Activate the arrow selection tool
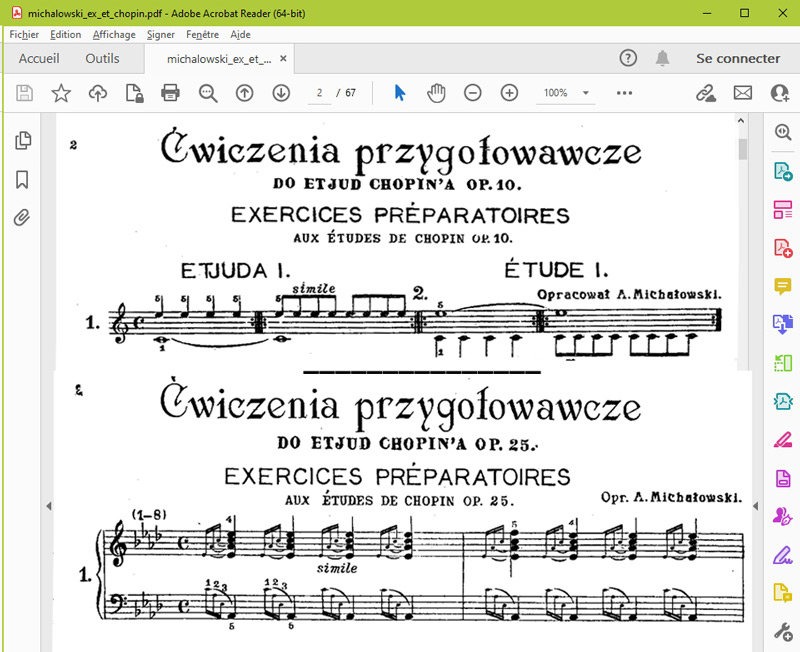The image size is (800, 652). (x=400, y=93)
